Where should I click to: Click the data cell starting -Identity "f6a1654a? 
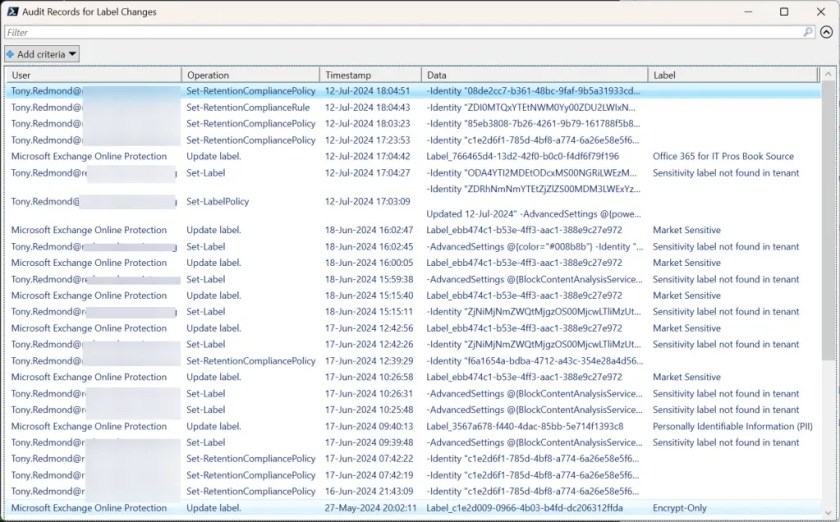(x=535, y=361)
